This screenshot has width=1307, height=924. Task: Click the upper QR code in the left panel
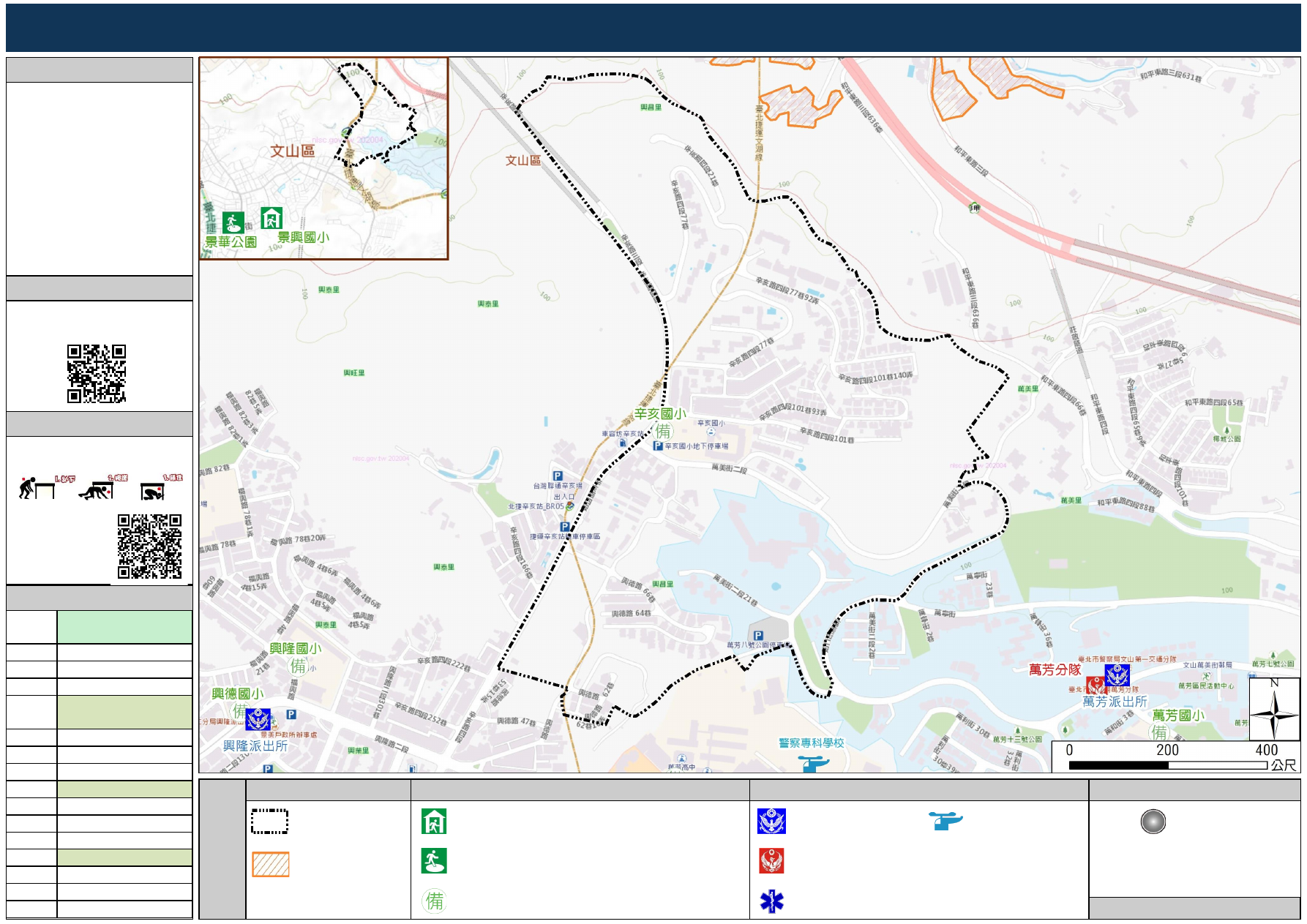point(97,374)
